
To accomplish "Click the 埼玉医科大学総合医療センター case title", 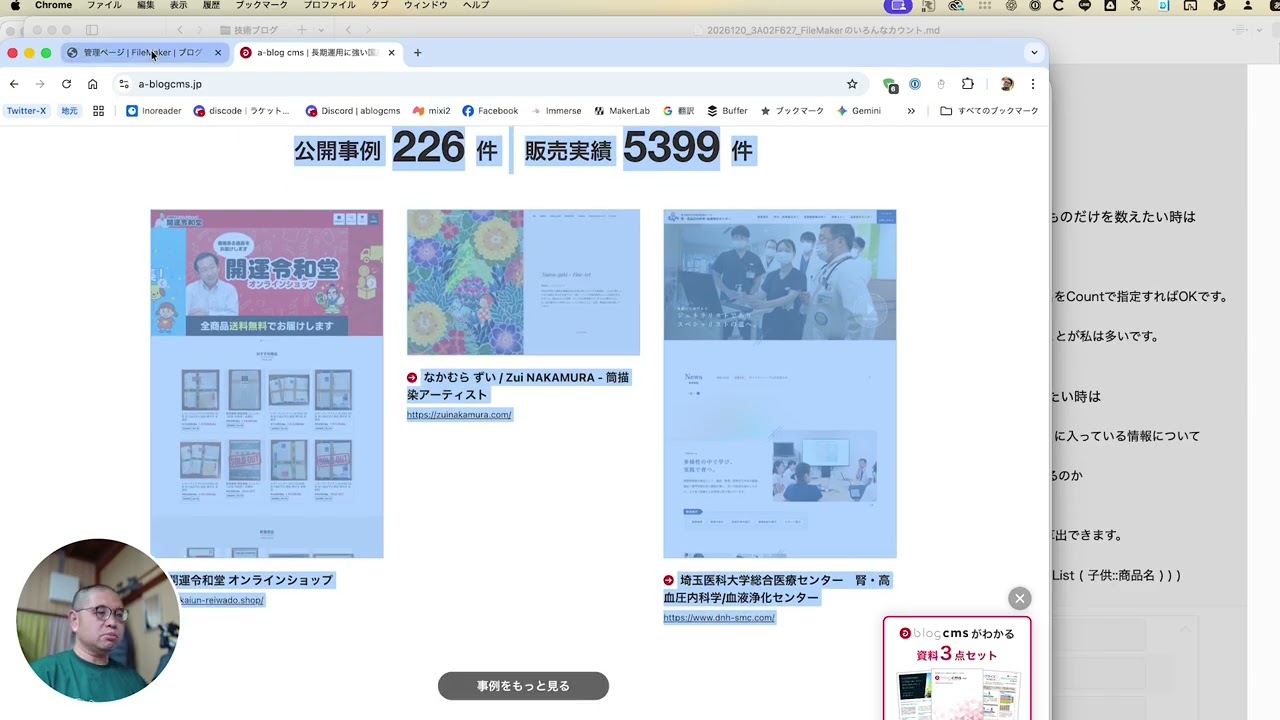I will click(x=776, y=589).
